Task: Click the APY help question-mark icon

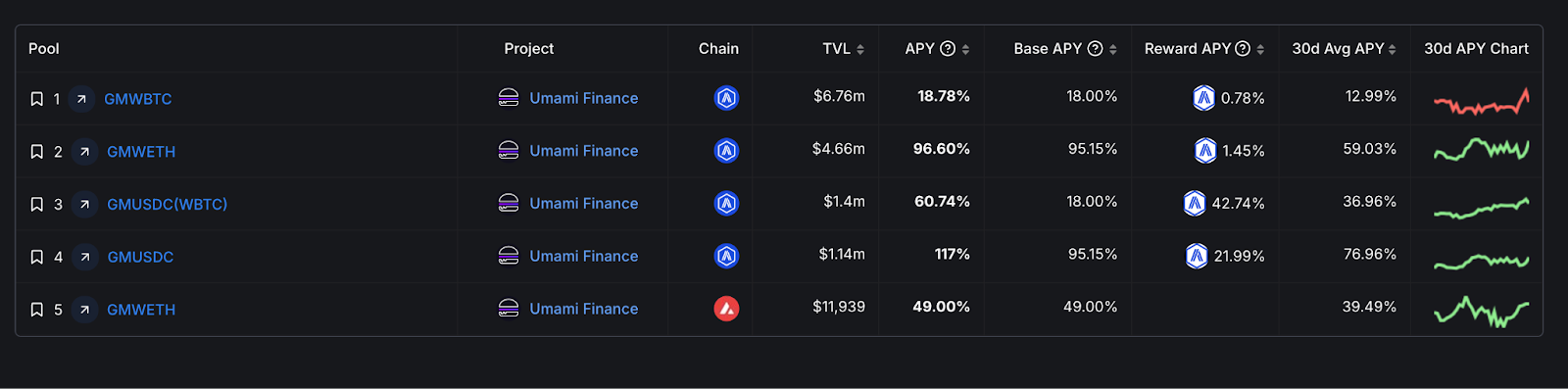Action: click(x=948, y=48)
